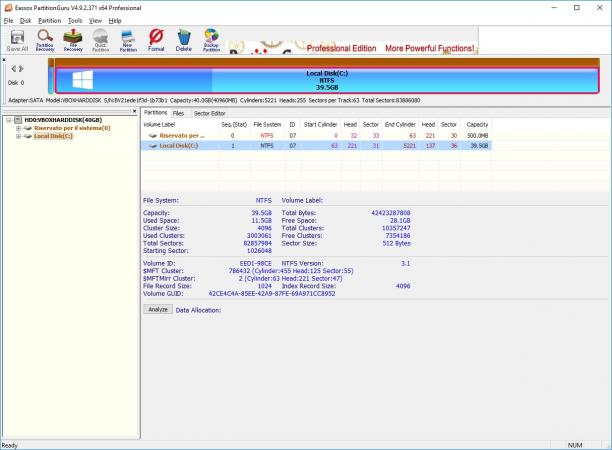Click the Ready status bar text
Image resolution: width=612 pixels, height=450 pixels.
[x=9, y=445]
